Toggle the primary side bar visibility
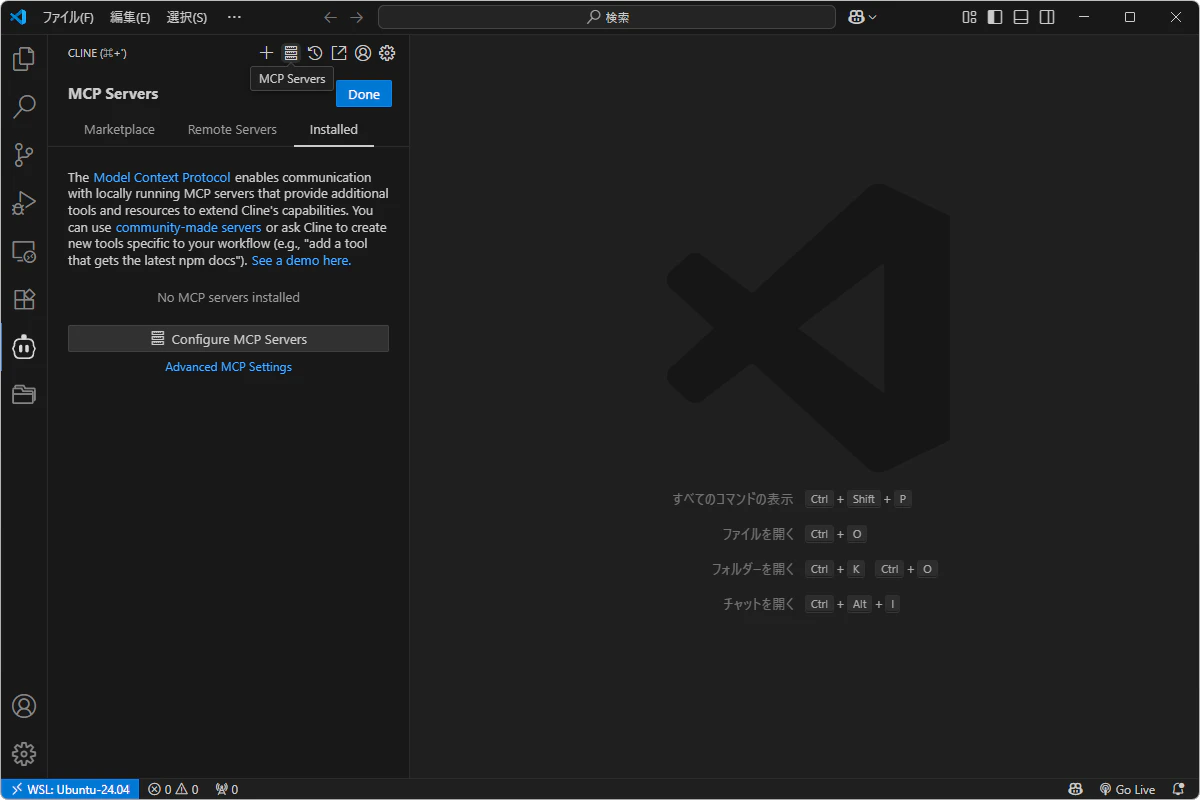1200x800 pixels. (x=995, y=17)
